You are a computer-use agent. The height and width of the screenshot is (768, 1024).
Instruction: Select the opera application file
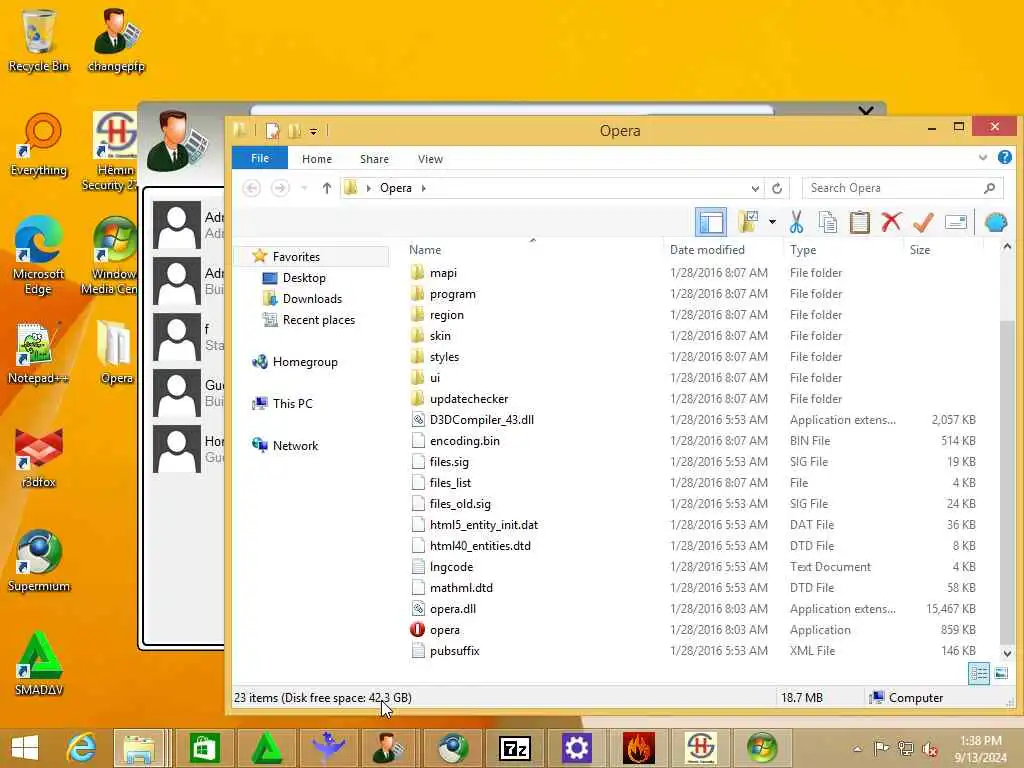click(445, 630)
